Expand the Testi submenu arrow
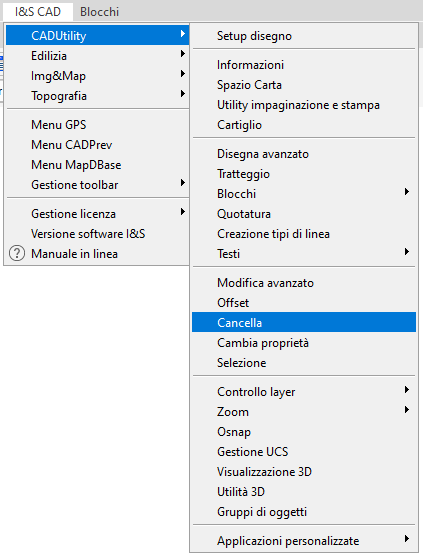This screenshot has width=423, height=556. [407, 252]
